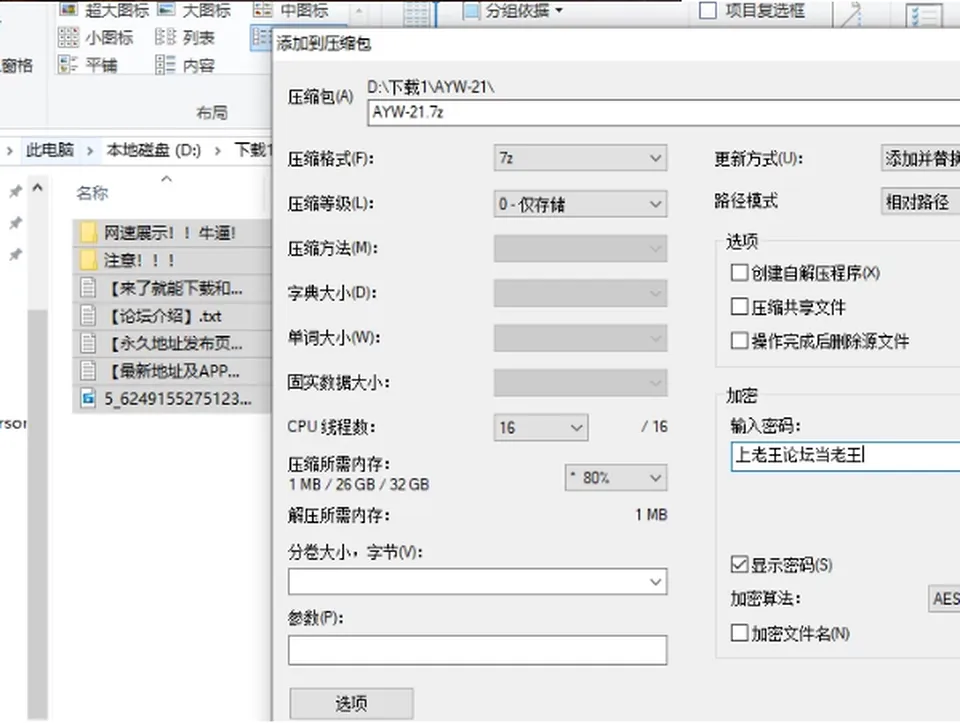Enable the 加密文件名 checkbox
Viewport: 960px width, 723px height.
pos(739,632)
